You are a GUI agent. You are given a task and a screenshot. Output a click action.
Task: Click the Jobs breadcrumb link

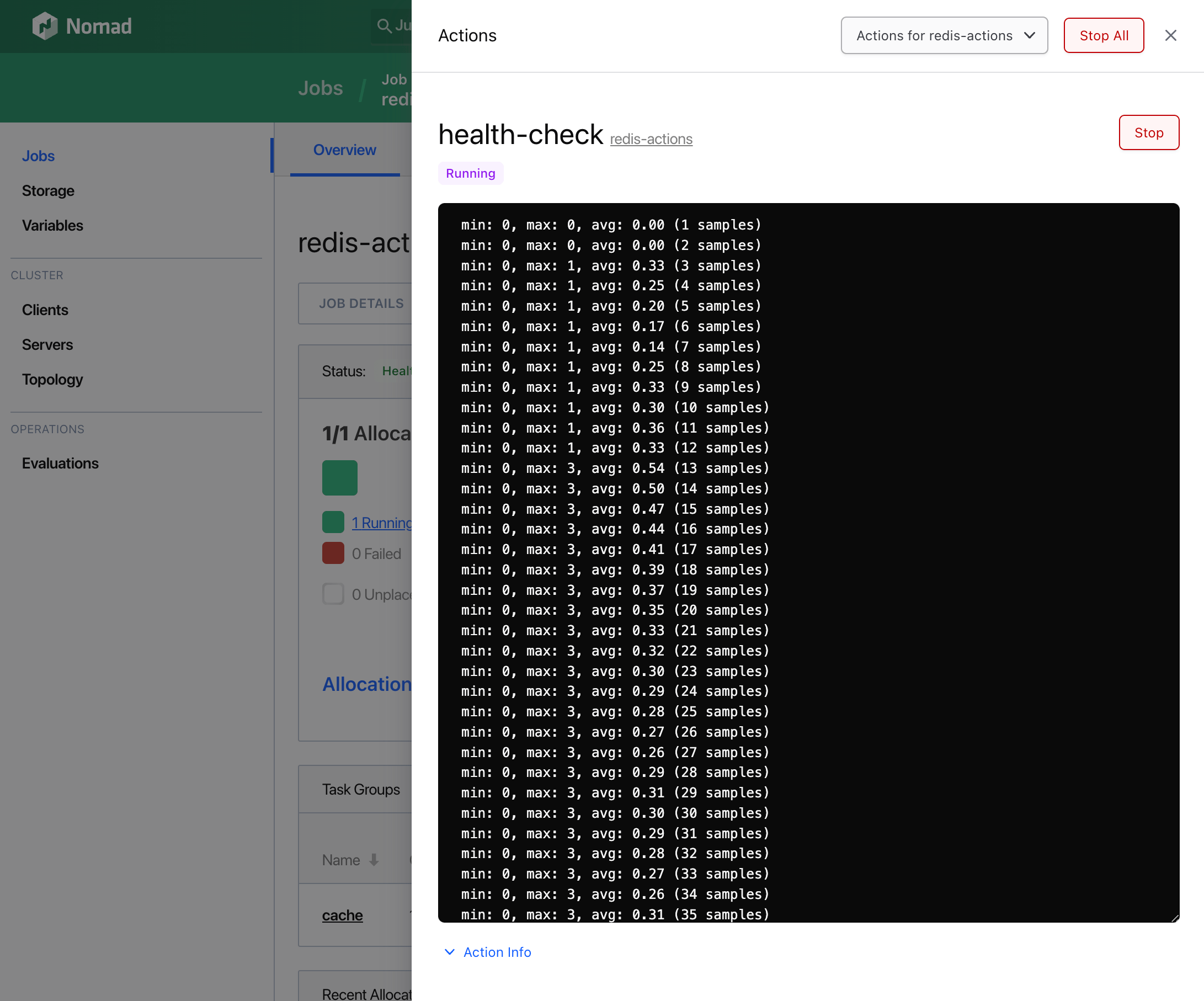click(320, 88)
